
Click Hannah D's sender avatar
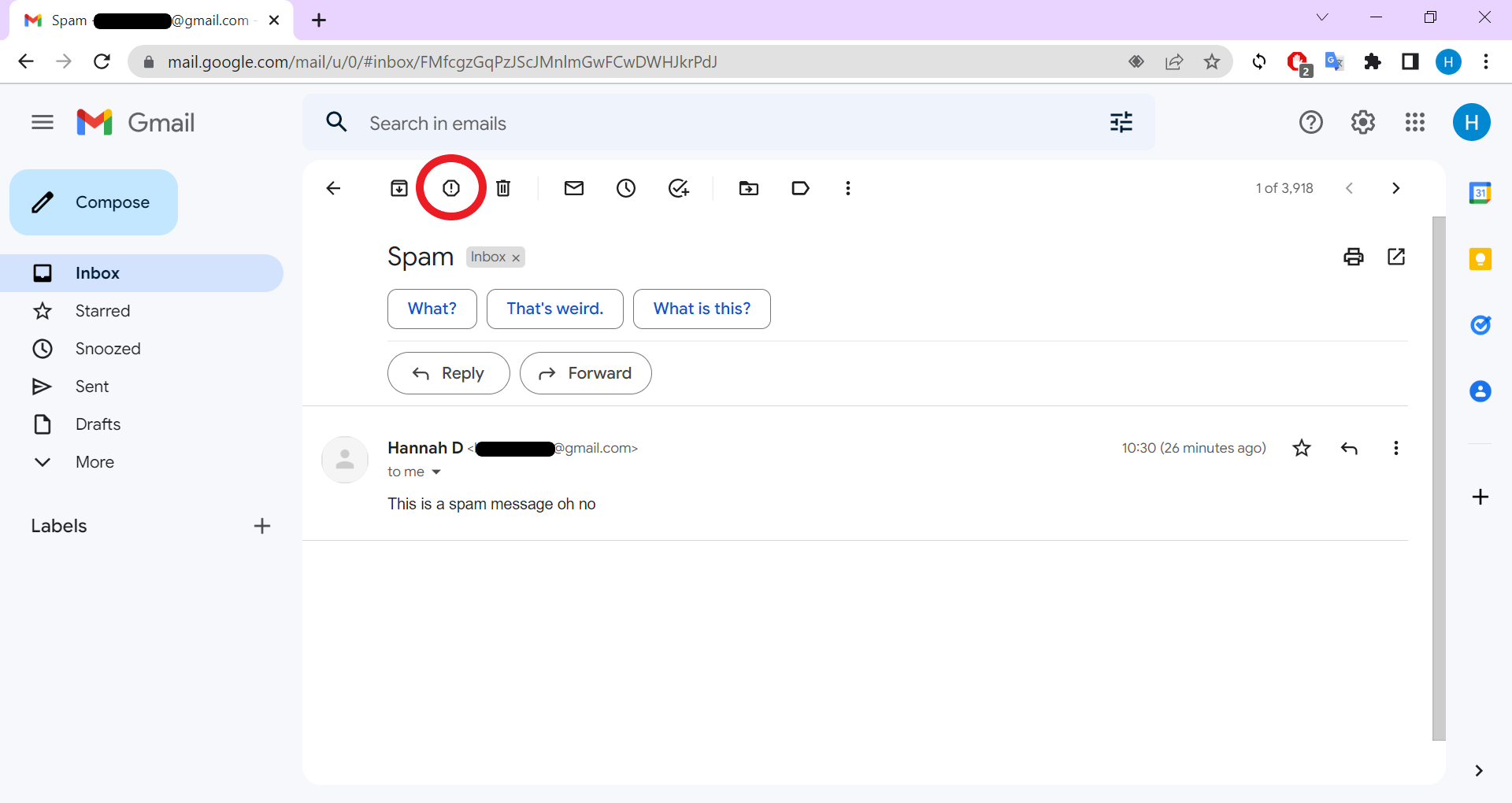pyautogui.click(x=345, y=460)
